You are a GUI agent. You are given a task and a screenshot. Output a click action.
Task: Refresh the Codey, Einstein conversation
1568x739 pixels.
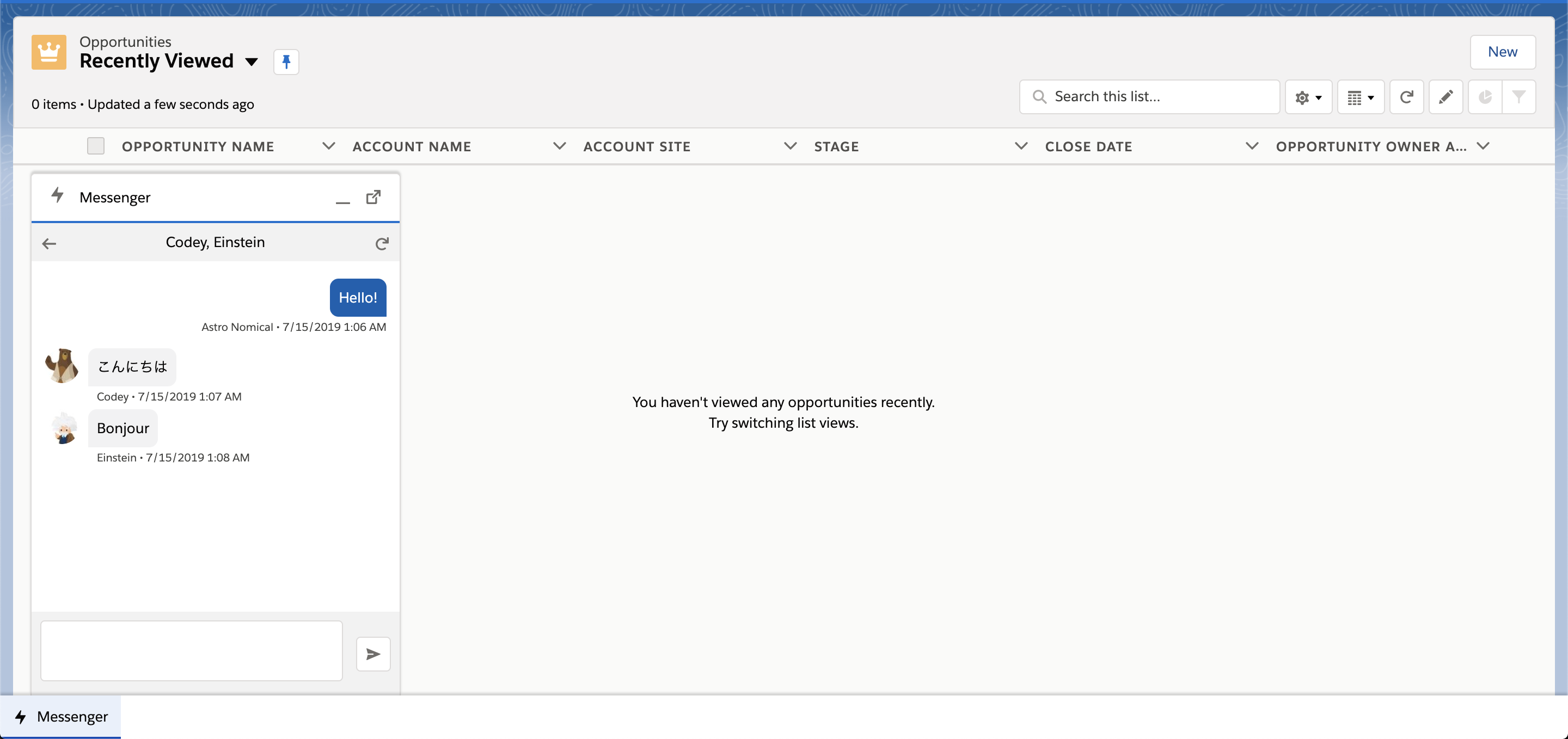coord(382,243)
